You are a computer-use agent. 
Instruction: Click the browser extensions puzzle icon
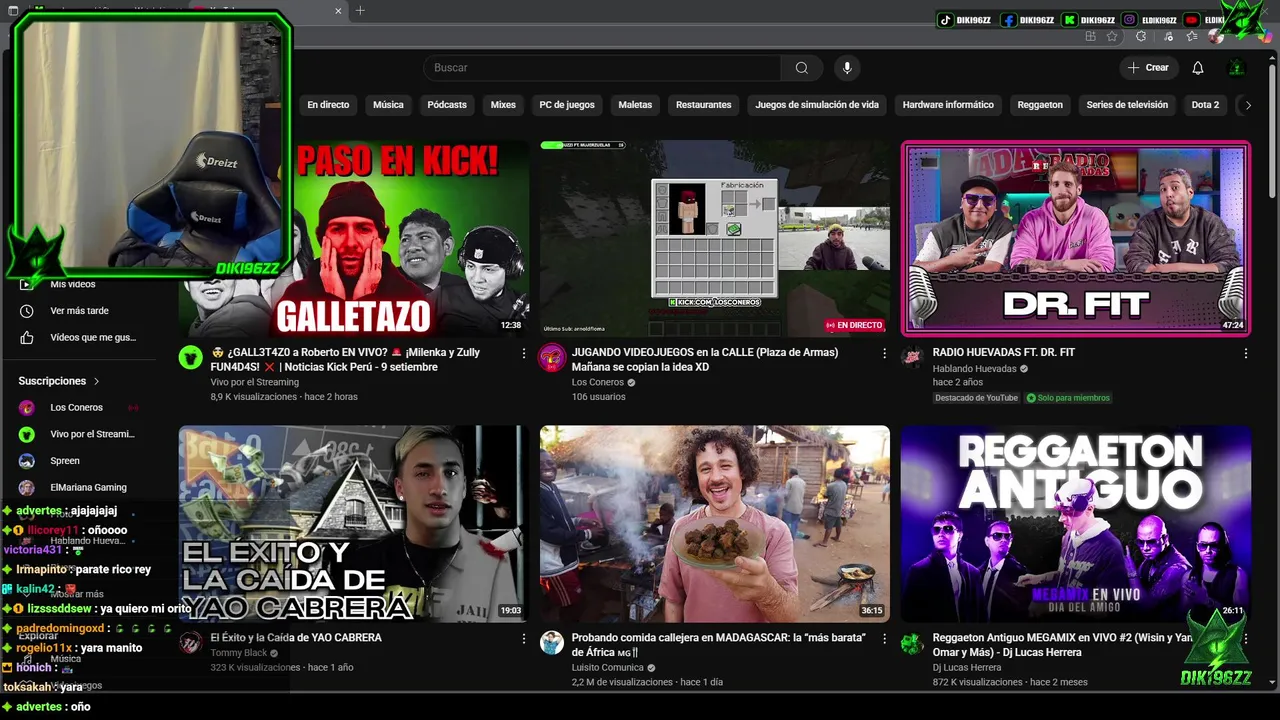pyautogui.click(x=1141, y=37)
